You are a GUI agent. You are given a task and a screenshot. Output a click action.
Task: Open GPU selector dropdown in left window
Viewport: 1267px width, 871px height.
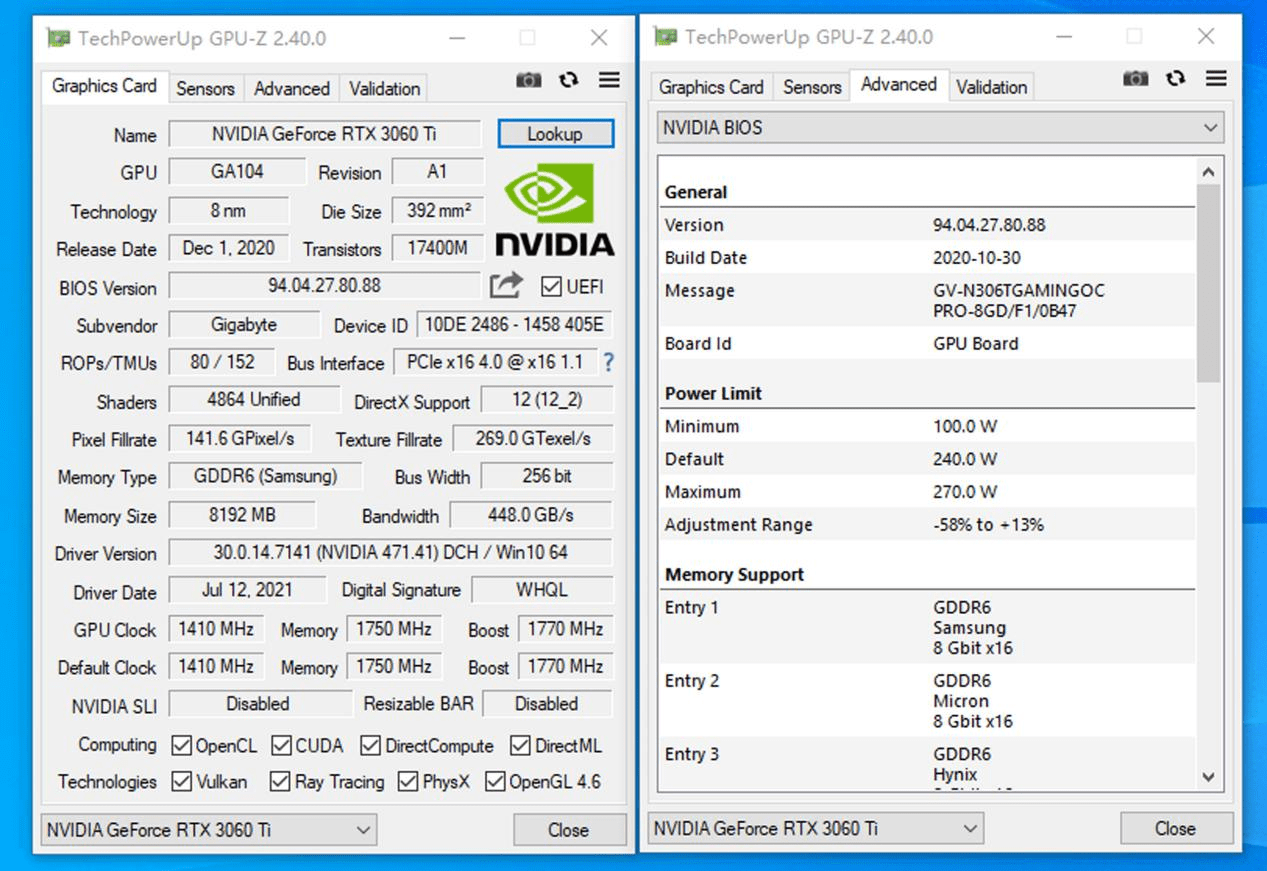tap(209, 830)
